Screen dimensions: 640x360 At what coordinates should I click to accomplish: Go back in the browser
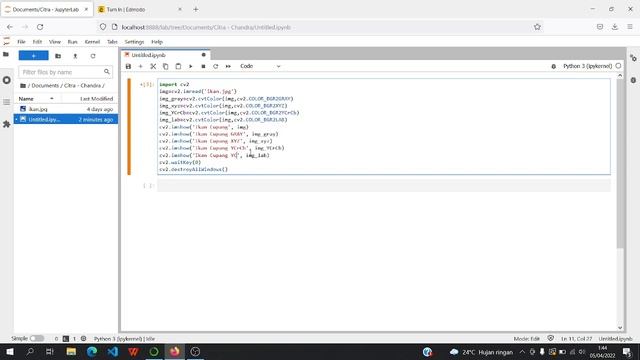(10, 27)
